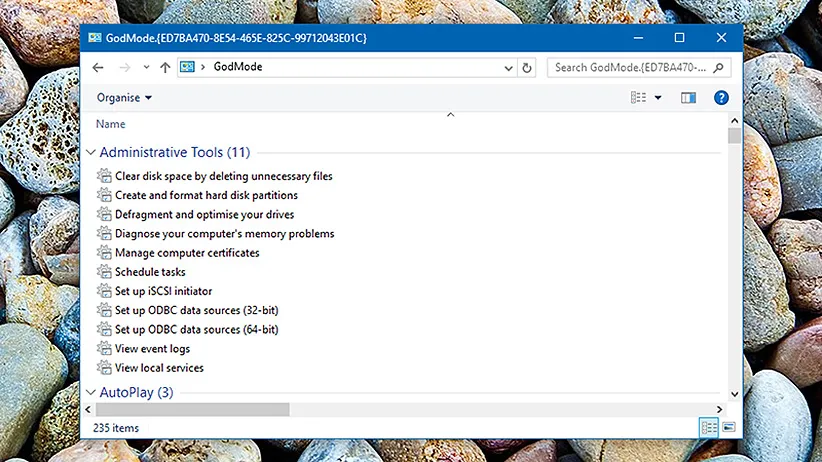Open the Help question mark icon
Viewport: 822px width, 462px height.
(x=720, y=98)
